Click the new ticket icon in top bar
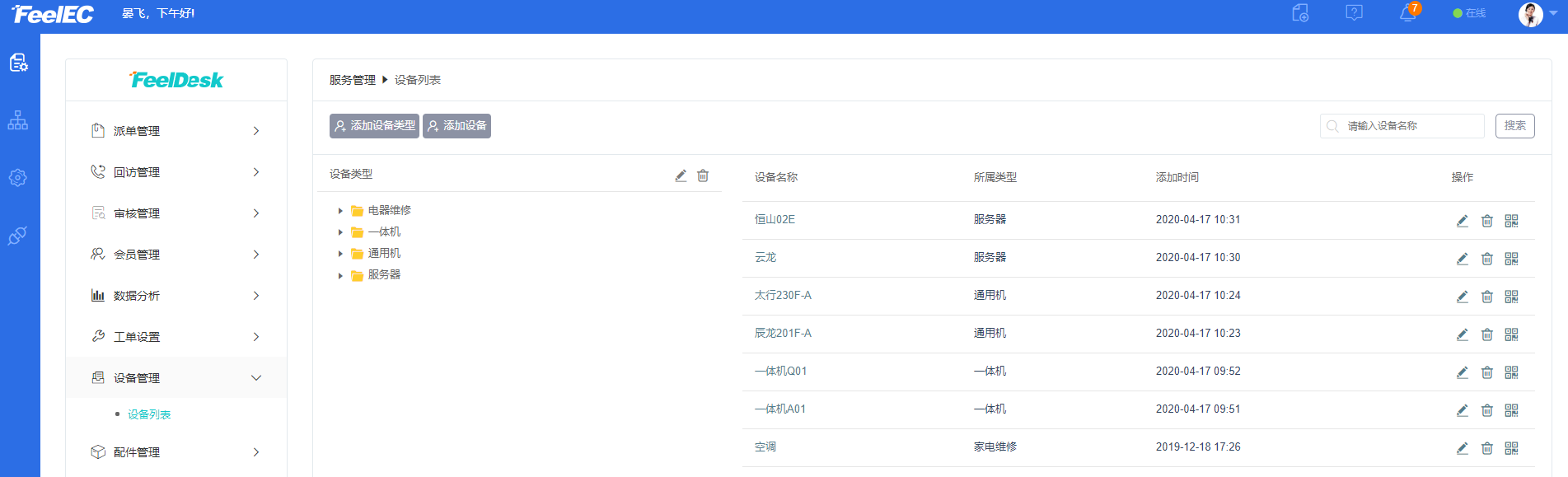Image resolution: width=1568 pixels, height=477 pixels. pyautogui.click(x=1300, y=12)
